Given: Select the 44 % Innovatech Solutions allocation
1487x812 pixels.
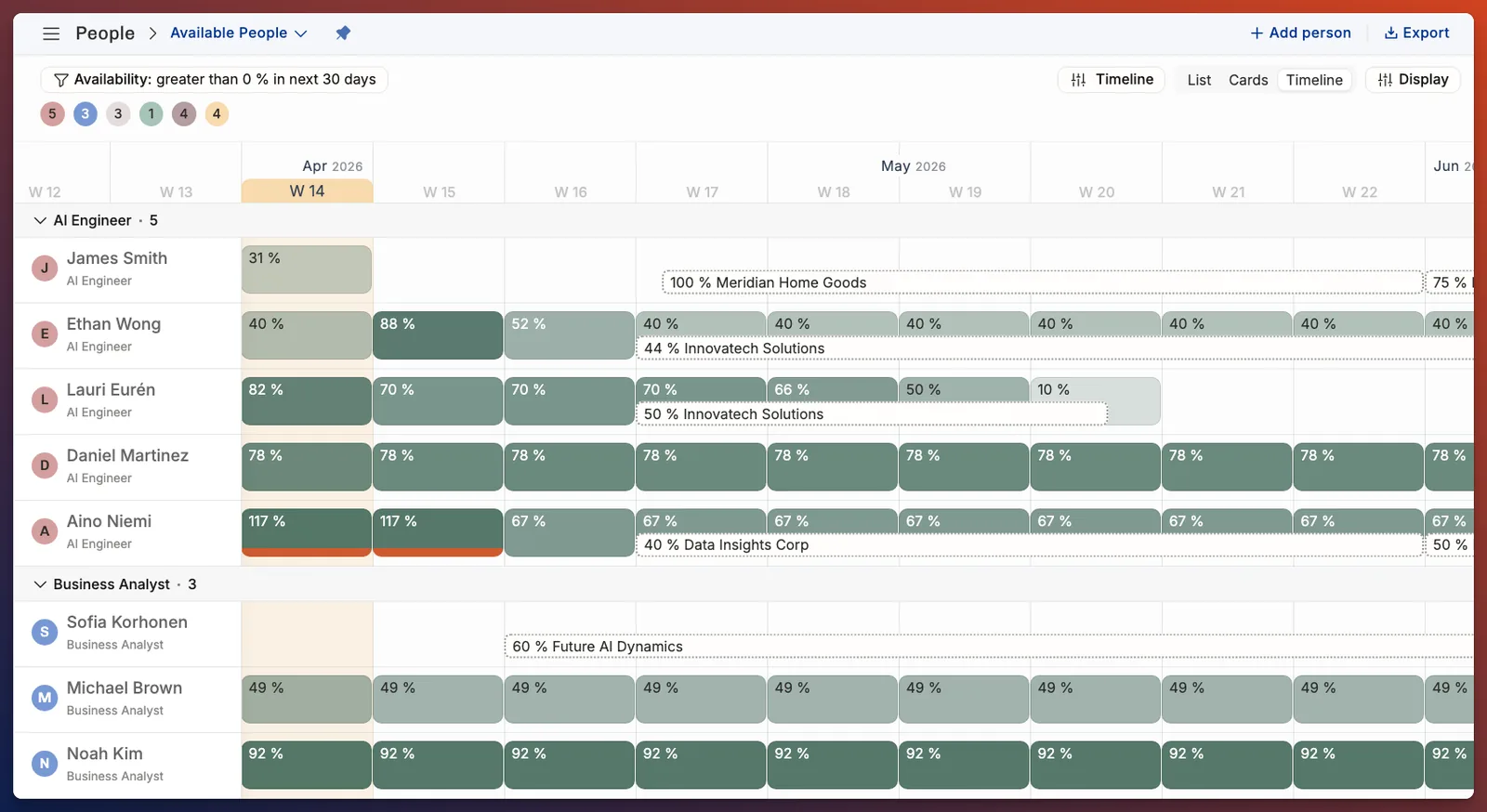Looking at the screenshot, I should tap(1055, 348).
